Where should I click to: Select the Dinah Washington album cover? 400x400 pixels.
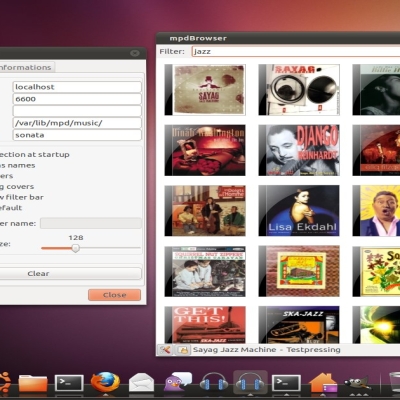coord(205,150)
